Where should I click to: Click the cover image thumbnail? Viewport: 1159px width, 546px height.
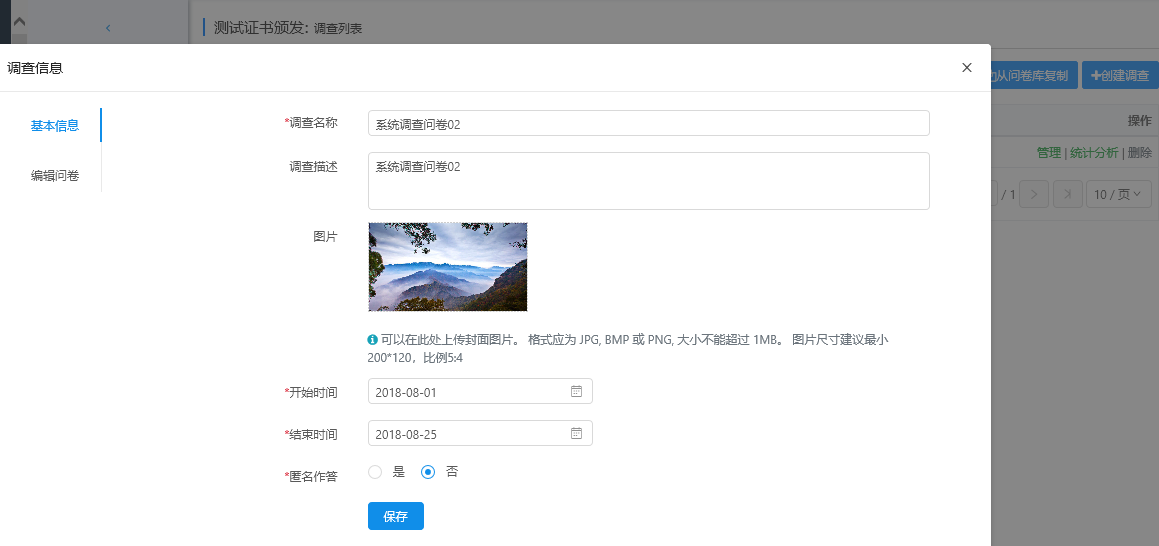[x=448, y=267]
